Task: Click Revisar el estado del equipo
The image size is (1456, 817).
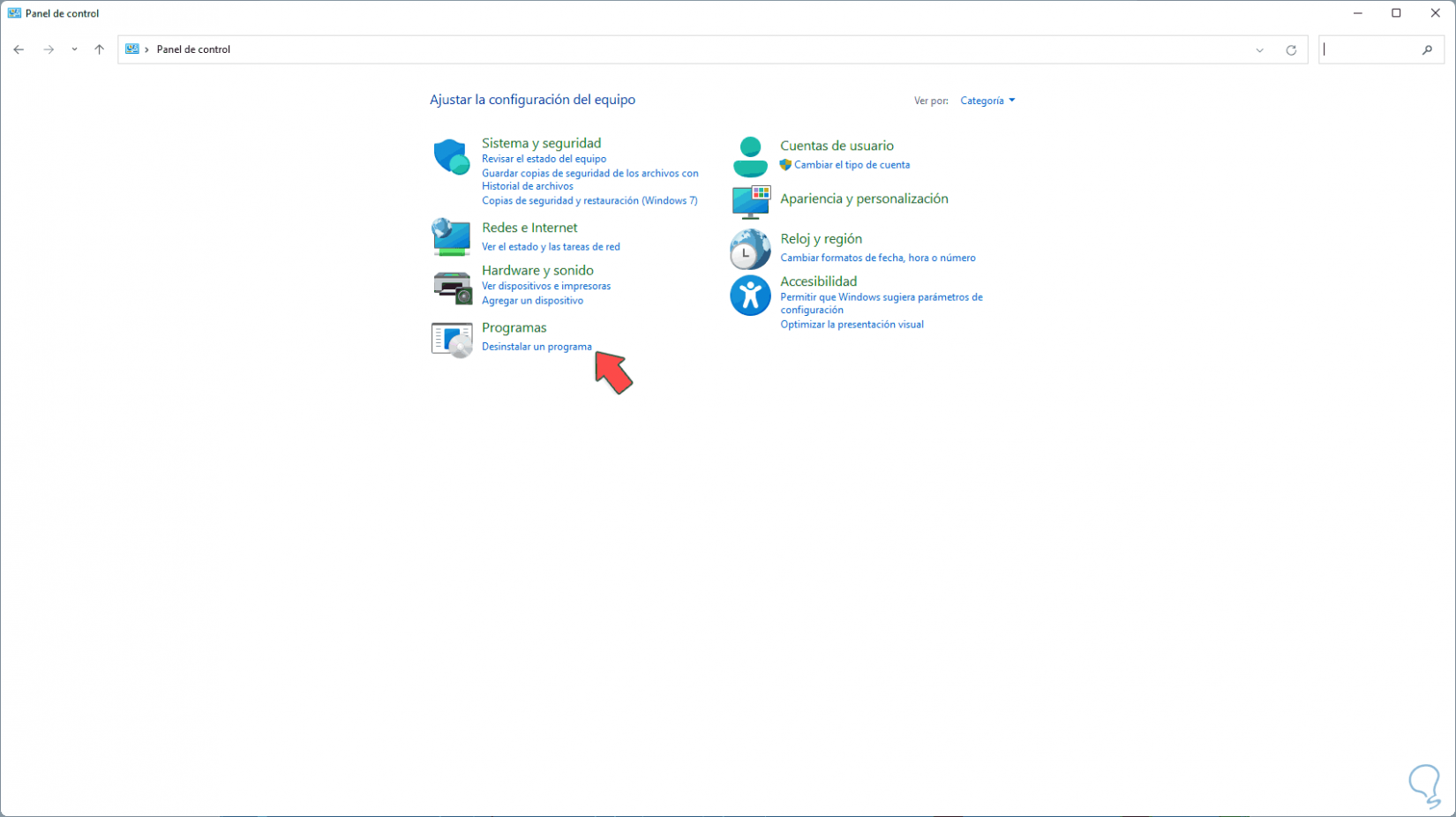Action: coord(544,159)
